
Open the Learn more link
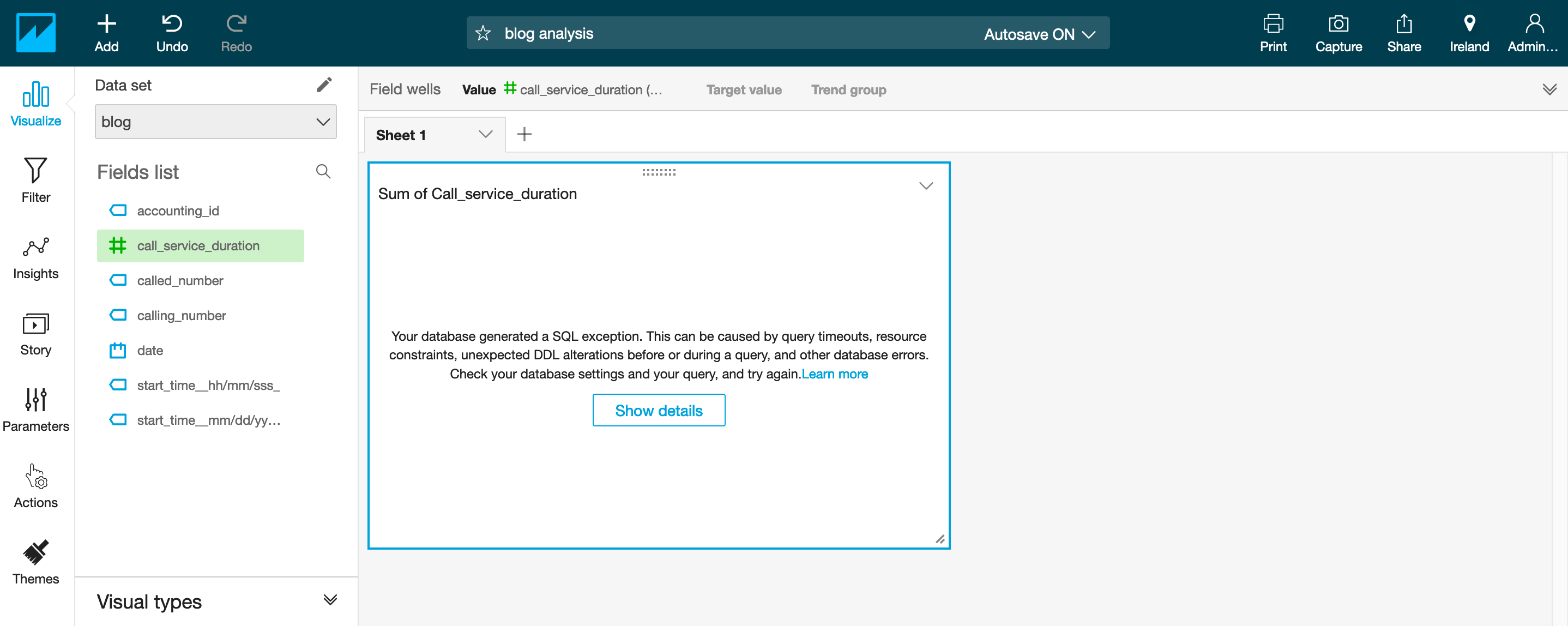tap(835, 374)
